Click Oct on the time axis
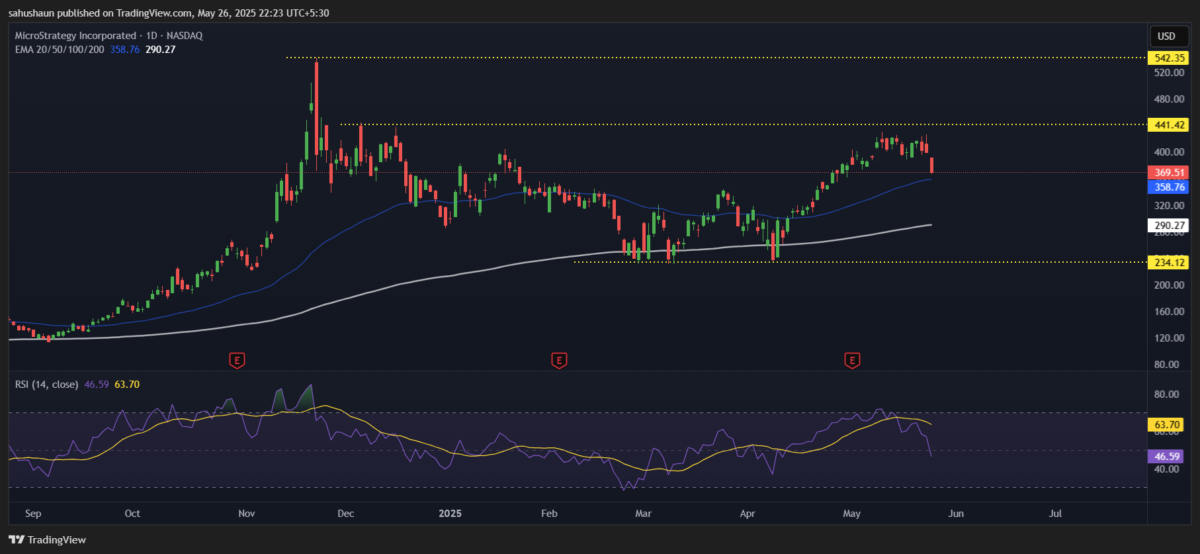 click(x=132, y=513)
